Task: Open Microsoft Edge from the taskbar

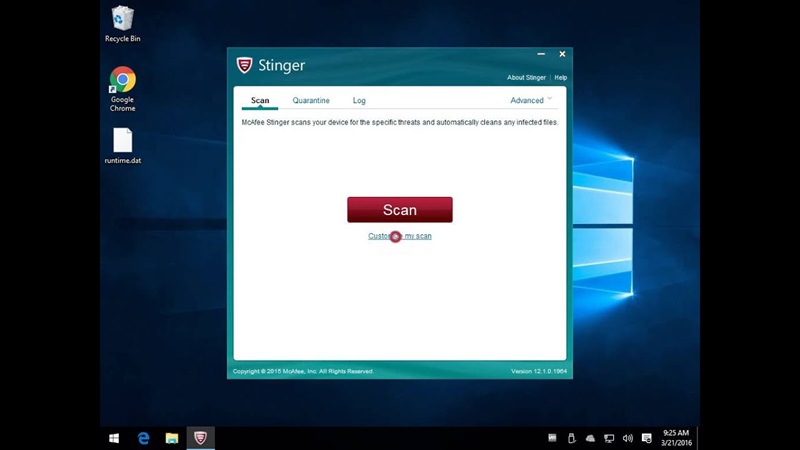Action: [x=143, y=438]
